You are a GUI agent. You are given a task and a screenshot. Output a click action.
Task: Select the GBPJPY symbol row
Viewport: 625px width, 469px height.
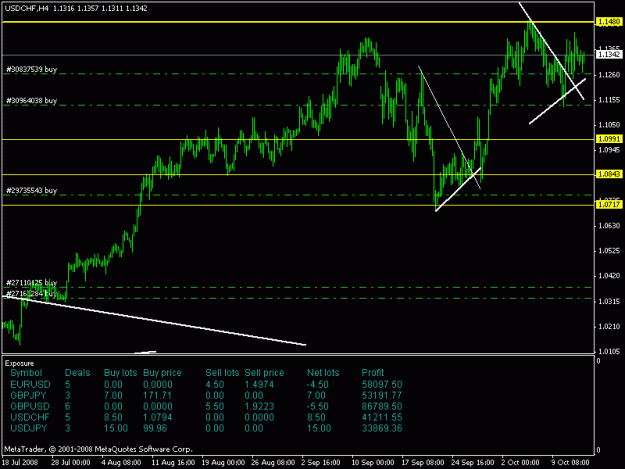pos(206,396)
